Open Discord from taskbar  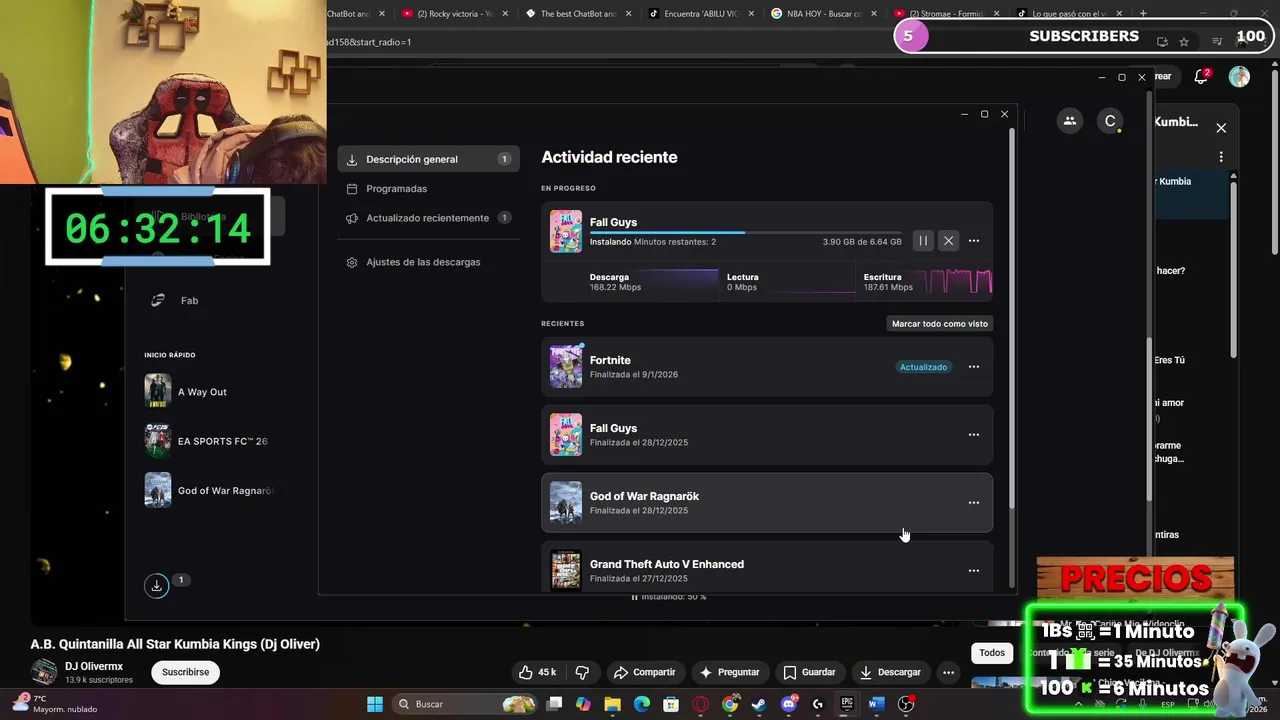coord(789,704)
